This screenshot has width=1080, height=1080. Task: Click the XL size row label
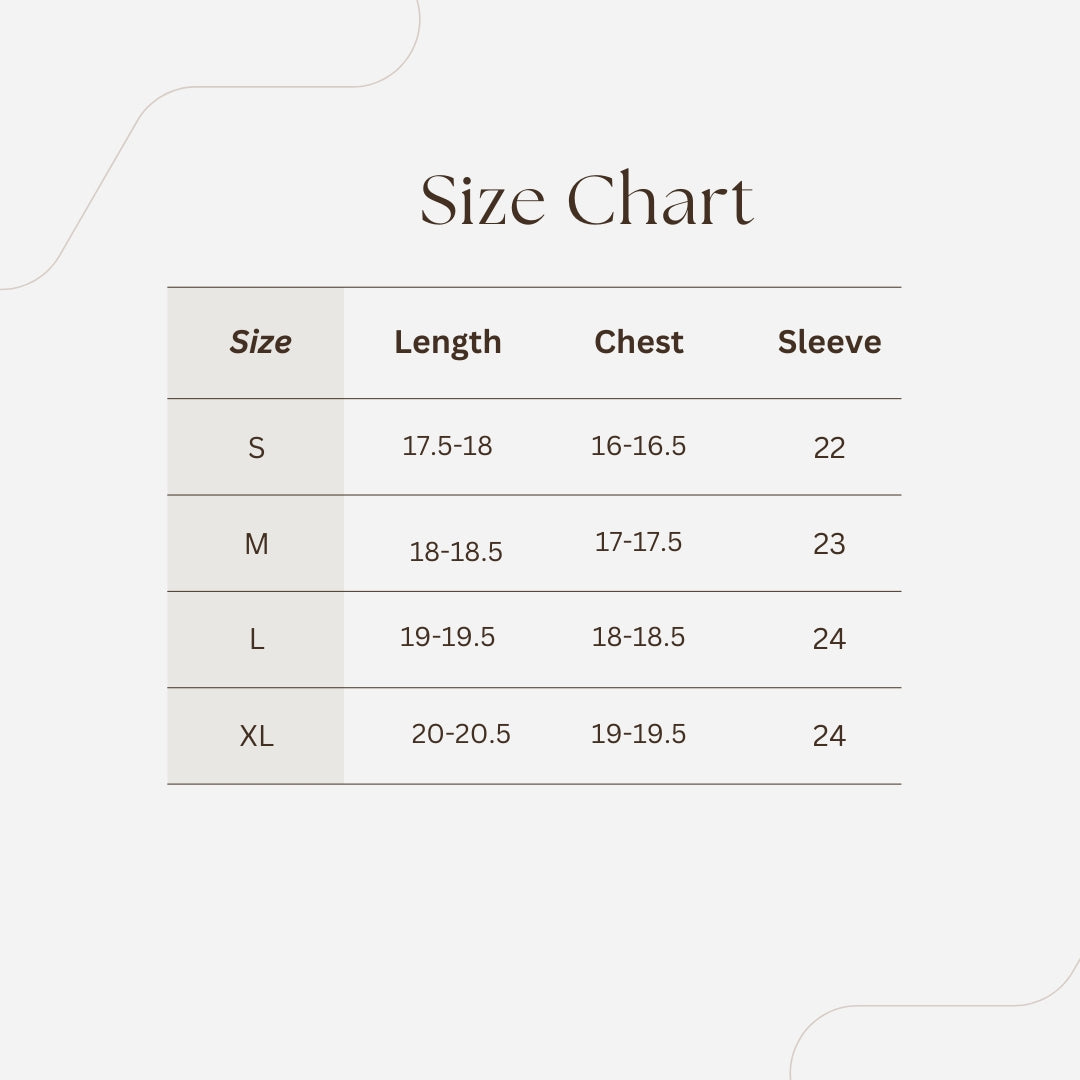click(257, 737)
